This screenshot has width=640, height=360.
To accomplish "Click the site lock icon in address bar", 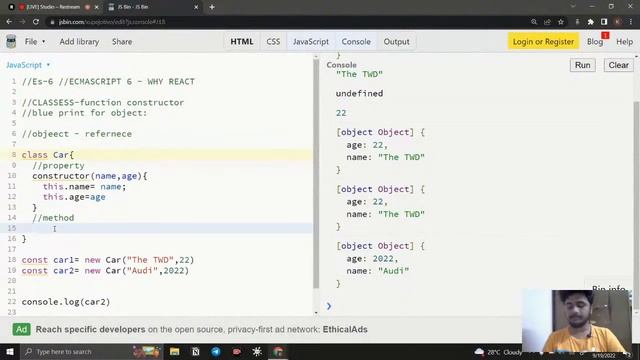I will pyautogui.click(x=52, y=22).
